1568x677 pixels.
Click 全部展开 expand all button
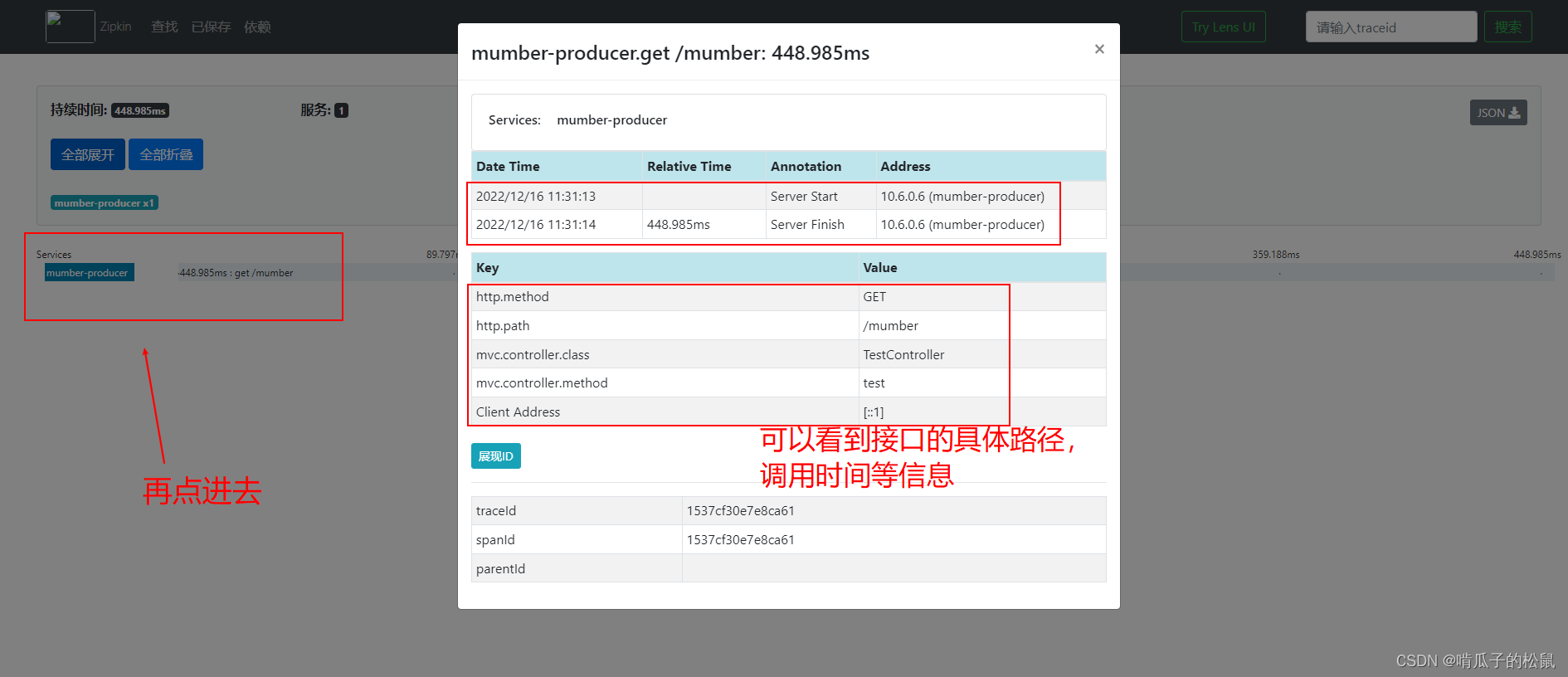[x=88, y=154]
